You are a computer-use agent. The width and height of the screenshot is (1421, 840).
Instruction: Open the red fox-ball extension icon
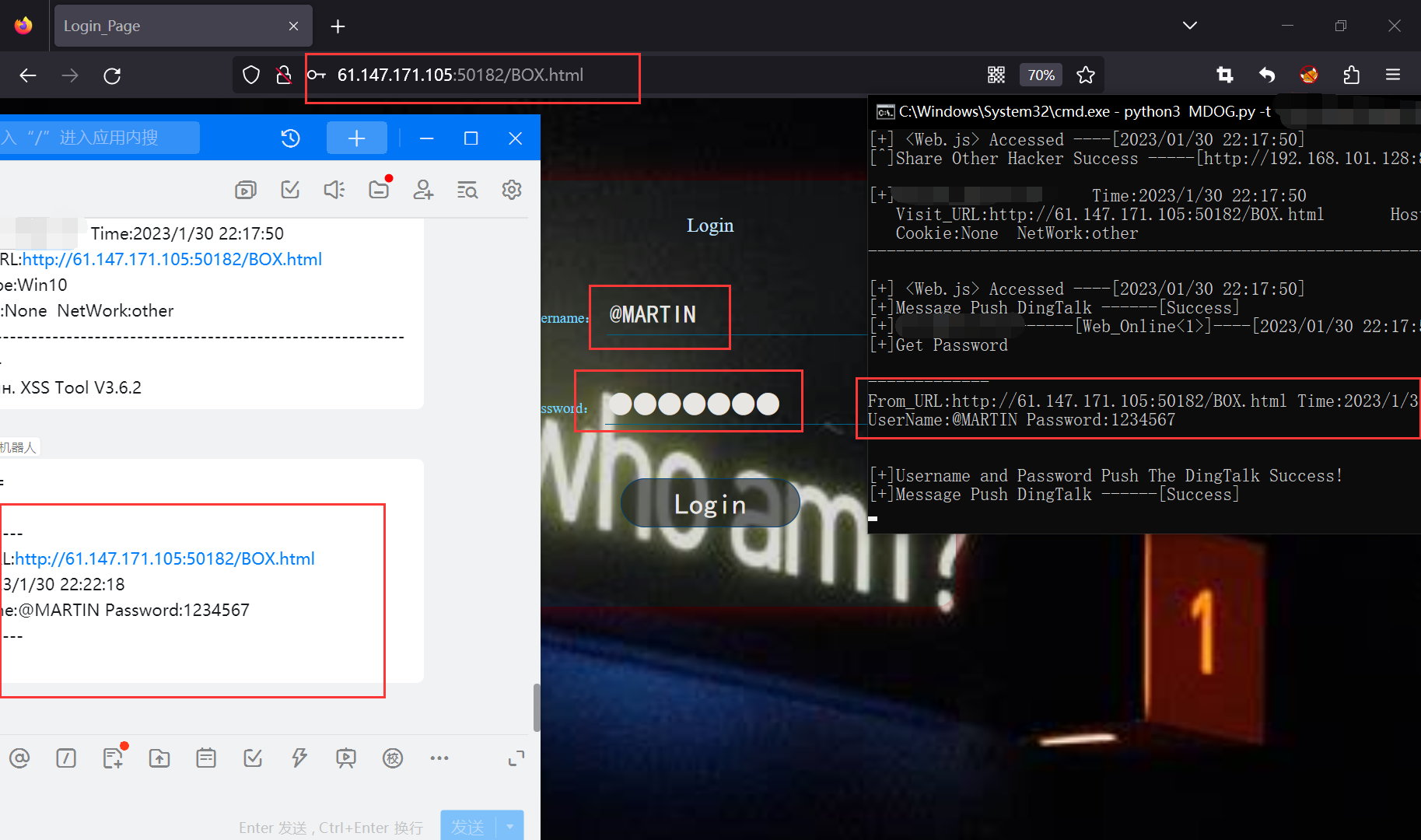tap(1309, 75)
